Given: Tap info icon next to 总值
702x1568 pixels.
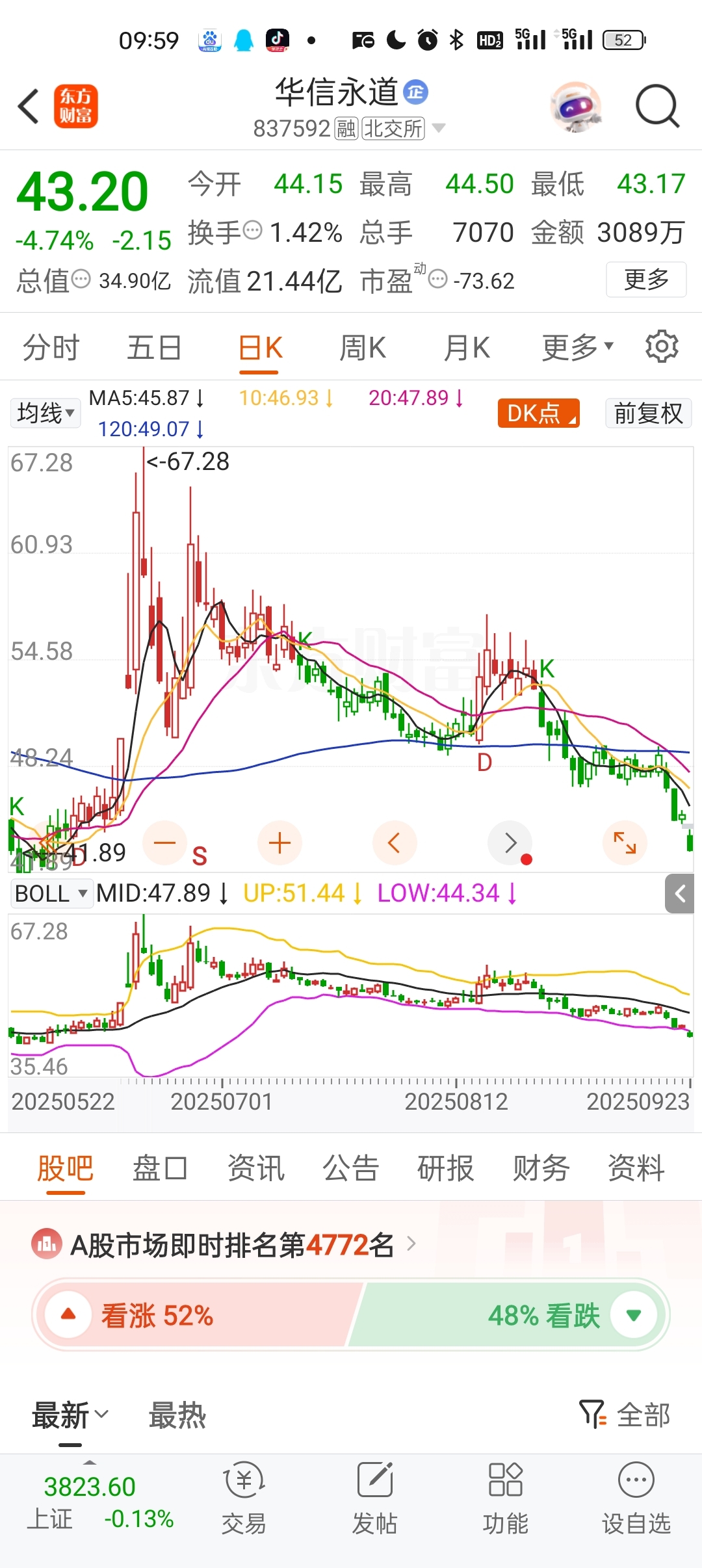Looking at the screenshot, I should 81,280.
